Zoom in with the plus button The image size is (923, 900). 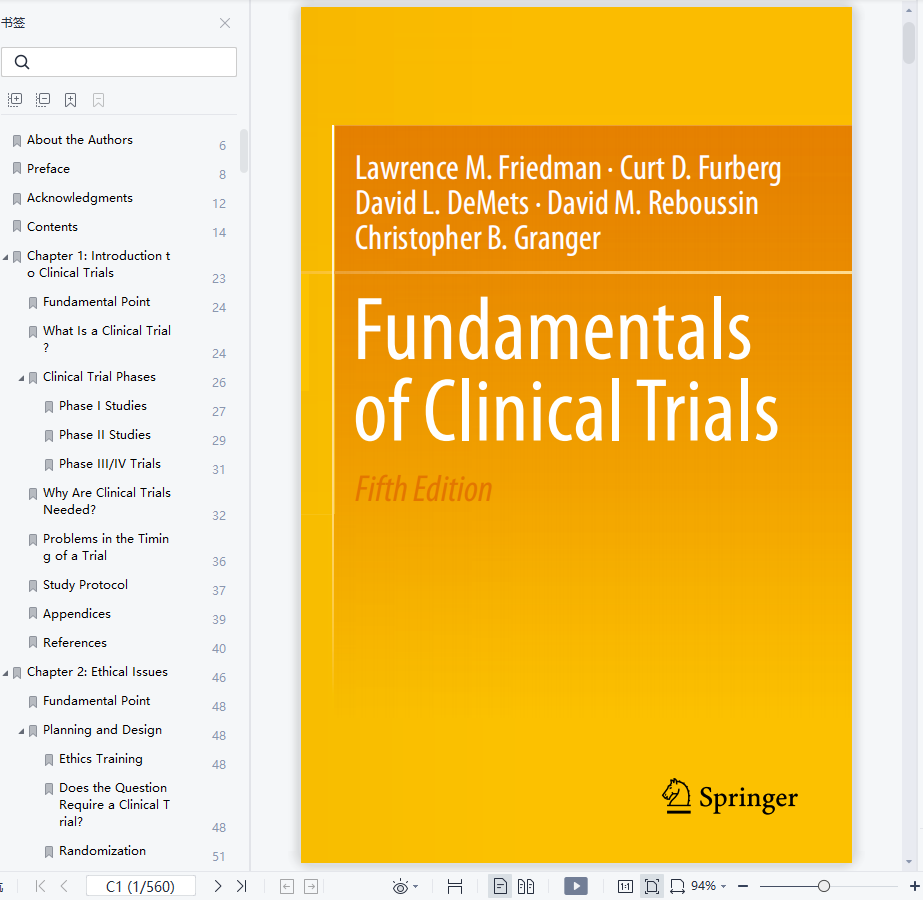point(914,886)
